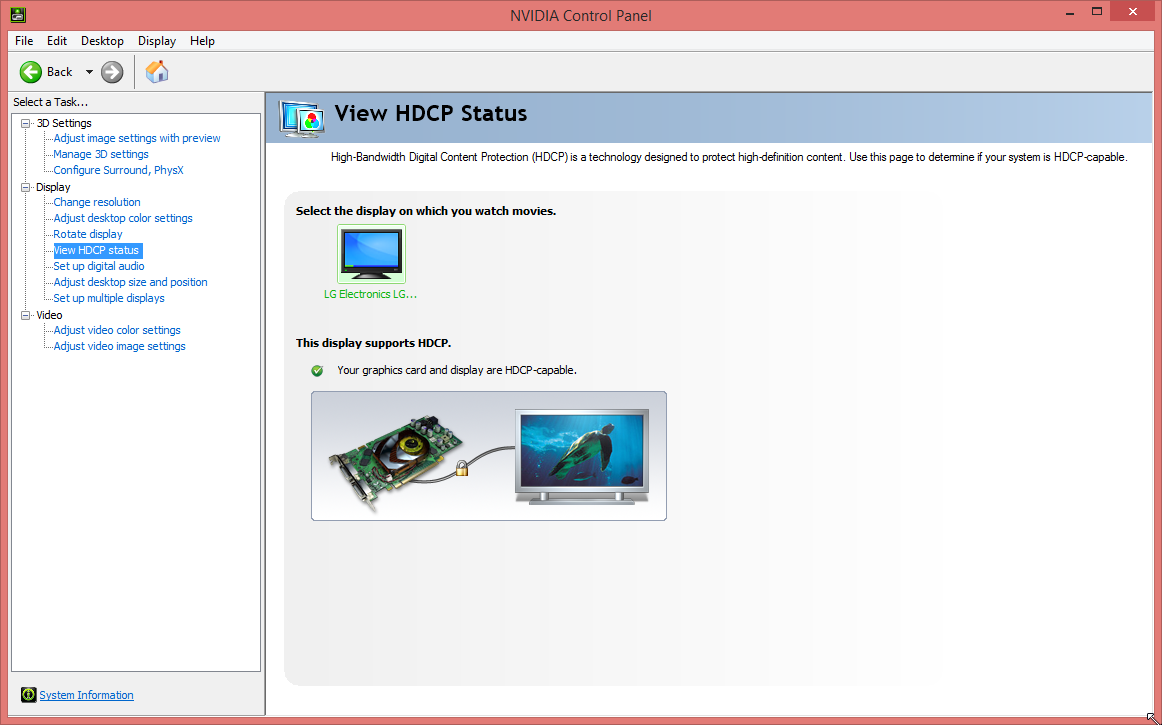Click the green Back arrow icon
1162x725 pixels.
(x=30, y=72)
